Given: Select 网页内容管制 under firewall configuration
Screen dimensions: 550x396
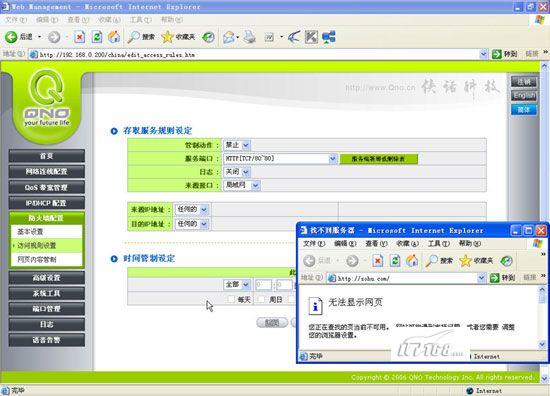Looking at the screenshot, I should pyautogui.click(x=47, y=260).
